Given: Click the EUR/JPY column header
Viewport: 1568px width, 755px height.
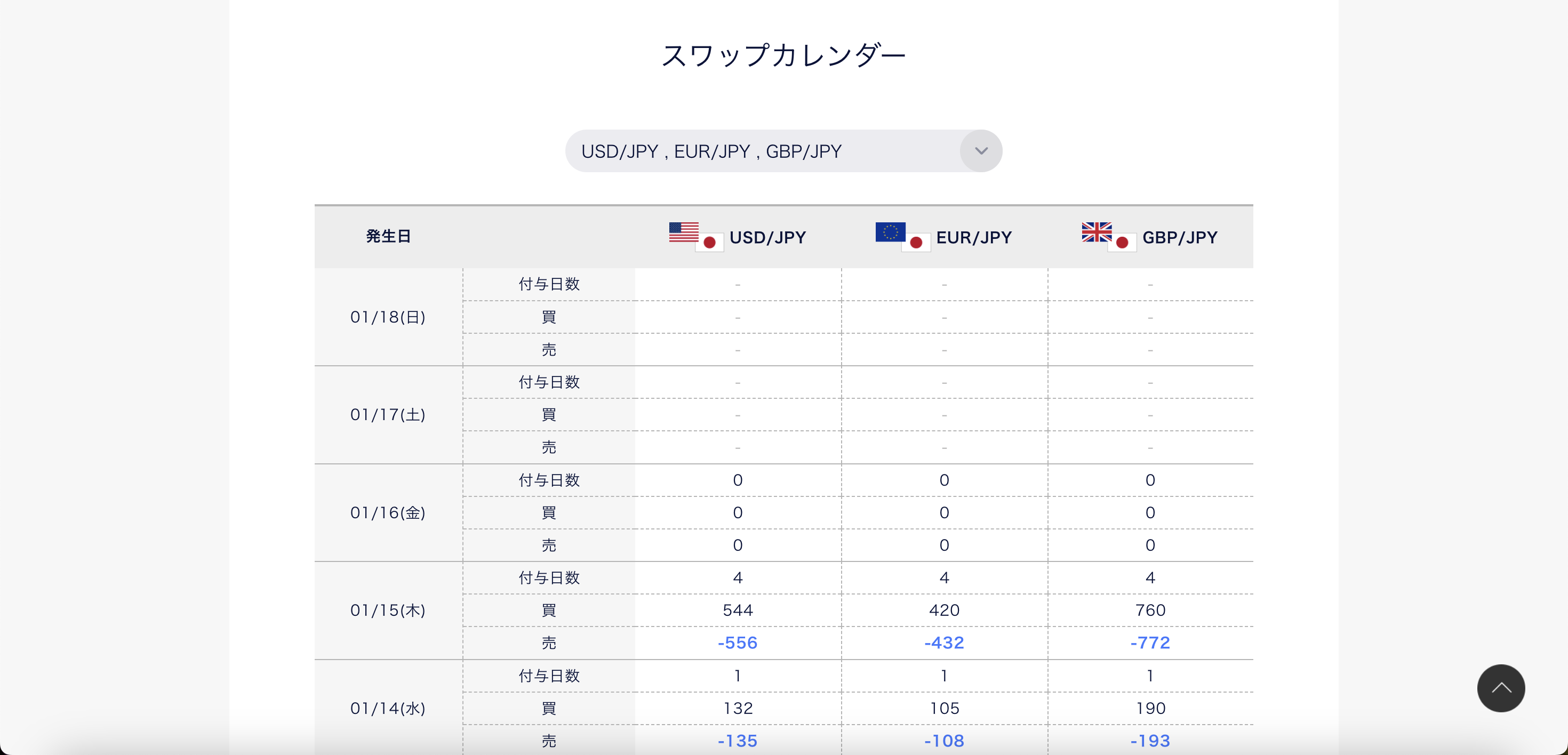Looking at the screenshot, I should click(973, 237).
